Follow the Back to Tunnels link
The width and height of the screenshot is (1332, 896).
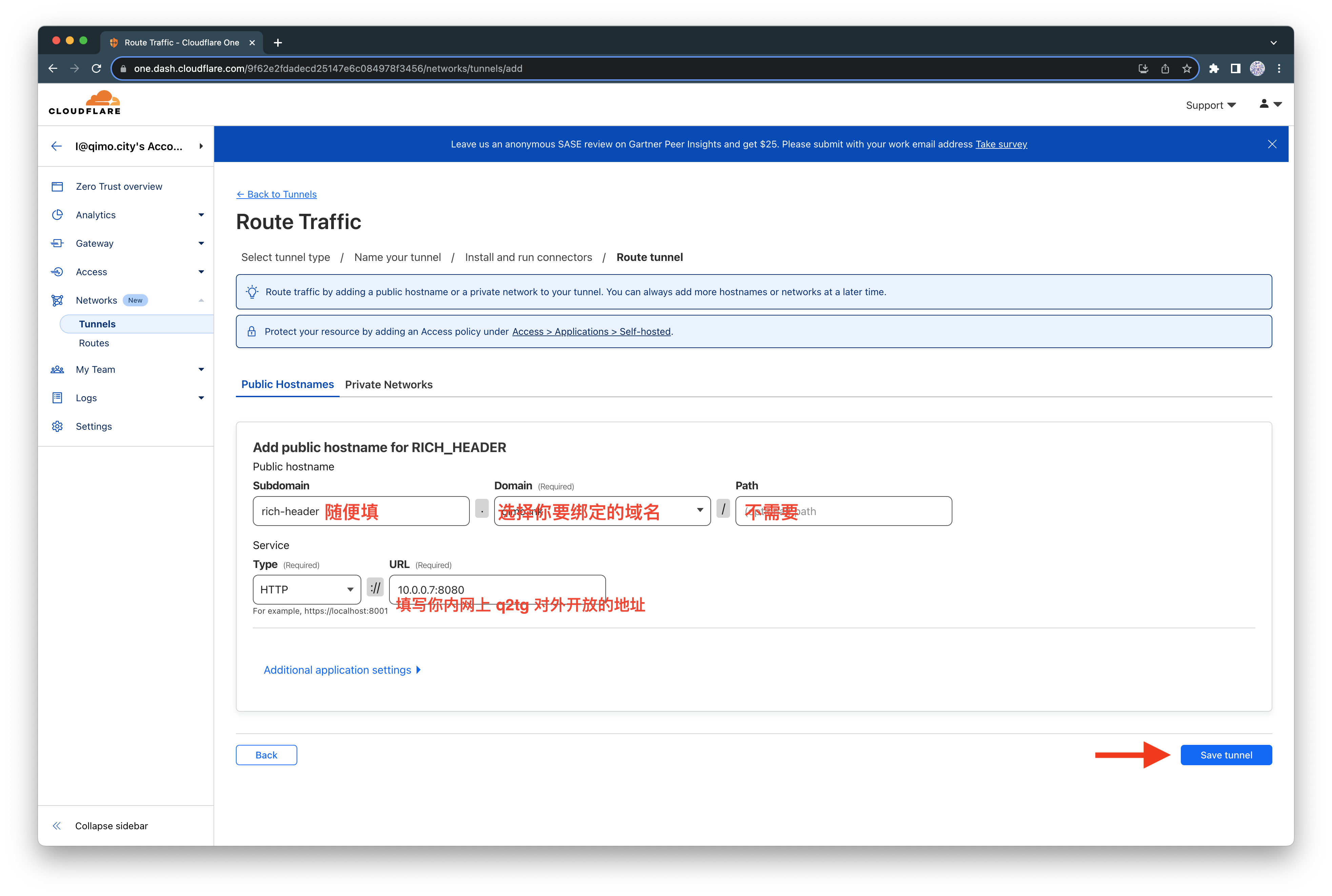pyautogui.click(x=277, y=194)
